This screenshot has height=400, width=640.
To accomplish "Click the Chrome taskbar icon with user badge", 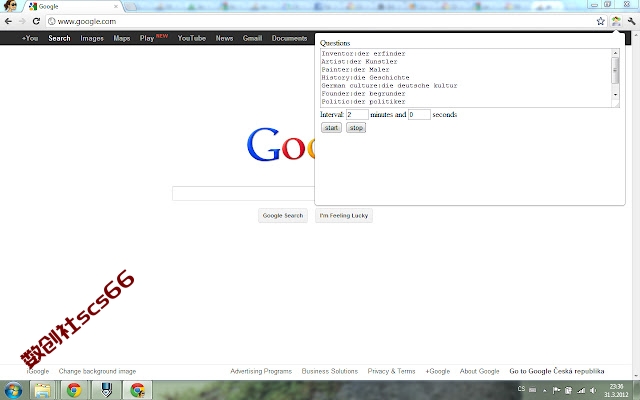I will pyautogui.click(x=138, y=390).
